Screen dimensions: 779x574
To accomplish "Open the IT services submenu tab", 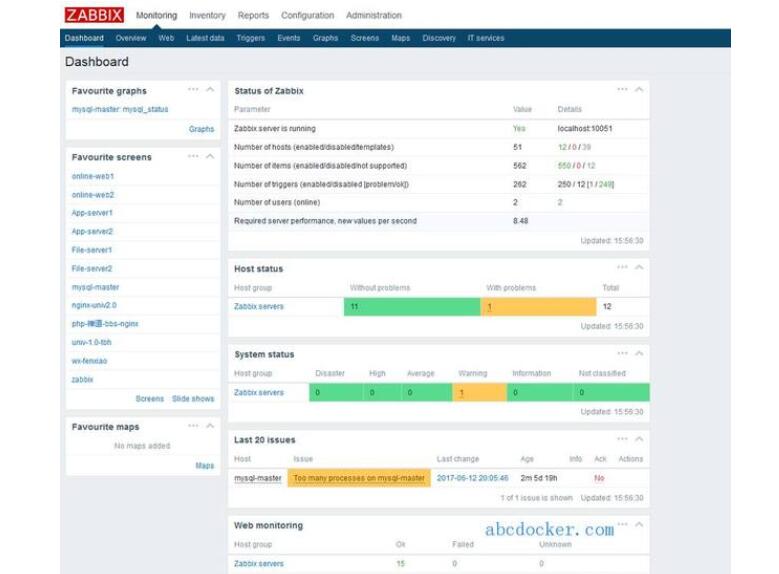I will [485, 38].
